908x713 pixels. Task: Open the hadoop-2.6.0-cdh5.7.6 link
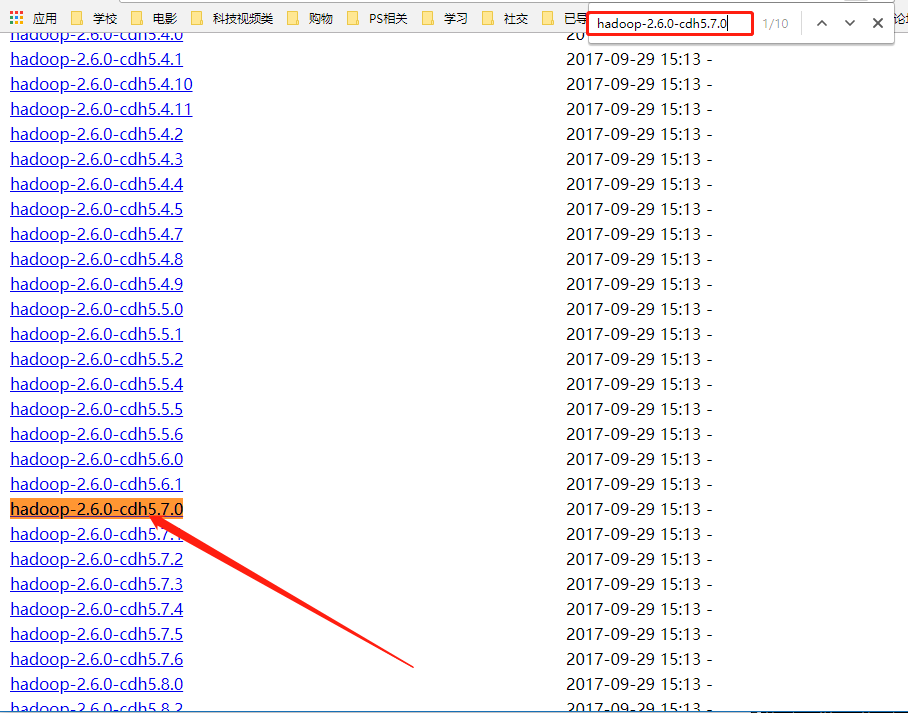(x=96, y=659)
